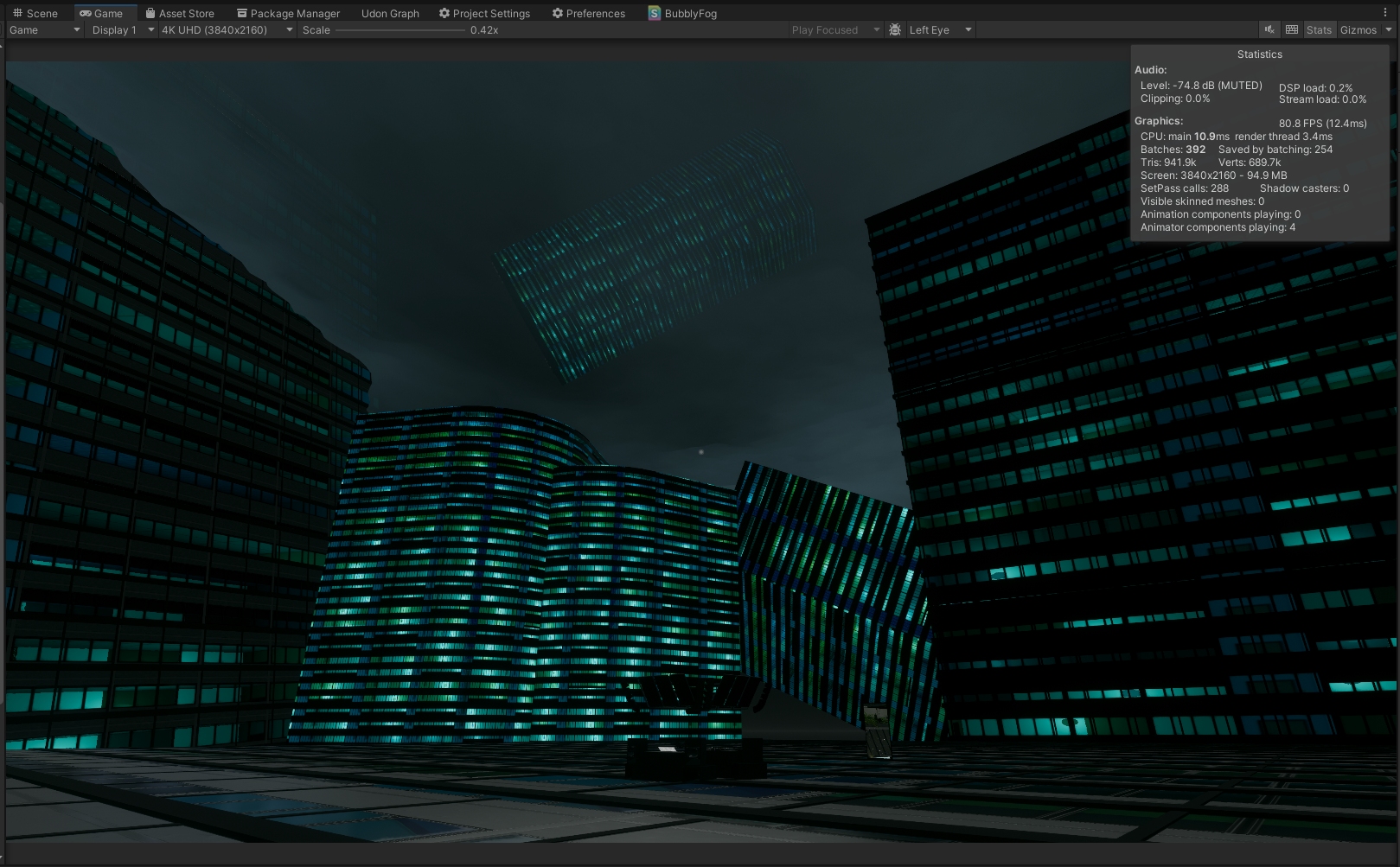The image size is (1400, 867).
Task: Open the Display 1 dropdown
Action: pos(122,29)
